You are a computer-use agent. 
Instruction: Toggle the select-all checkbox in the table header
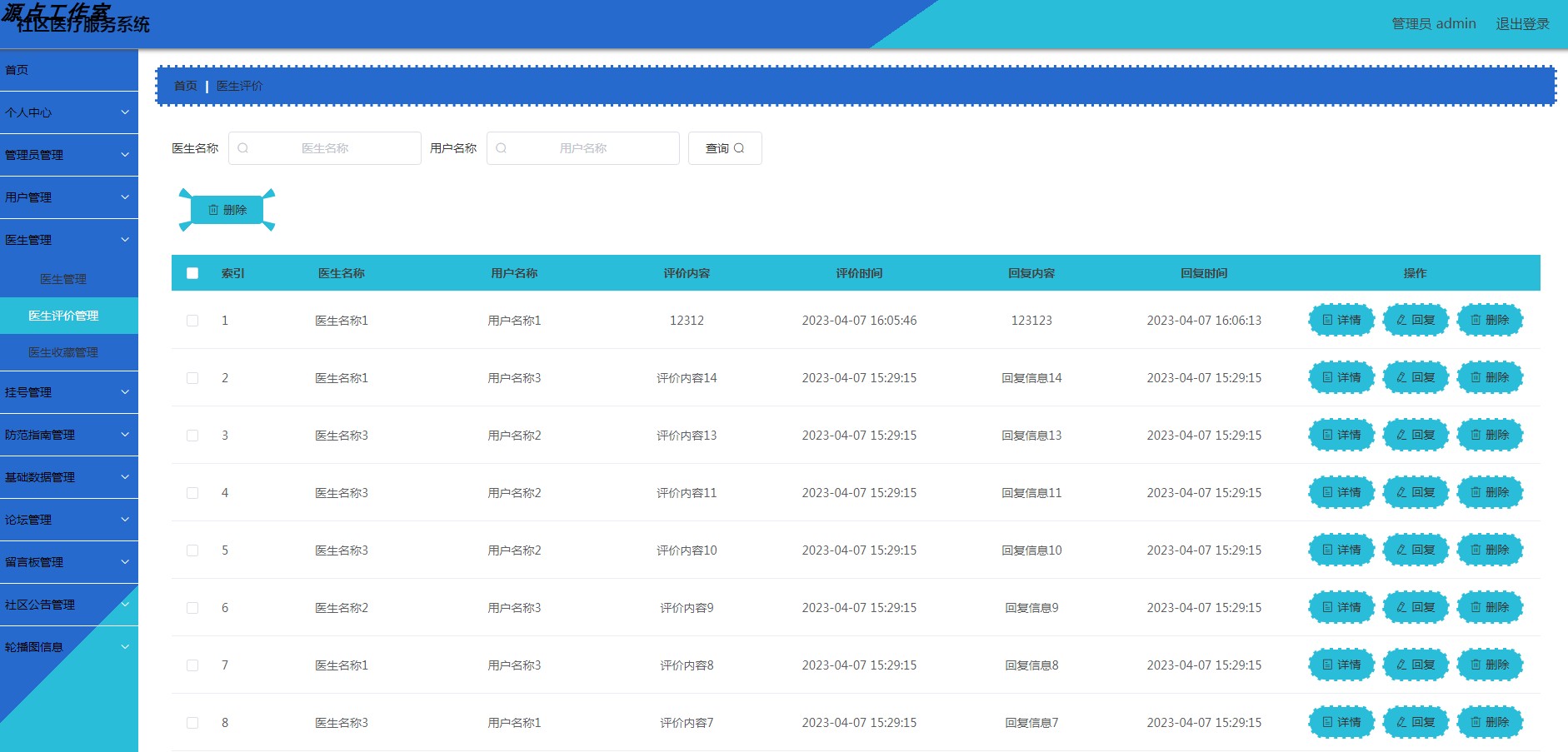tap(192, 272)
